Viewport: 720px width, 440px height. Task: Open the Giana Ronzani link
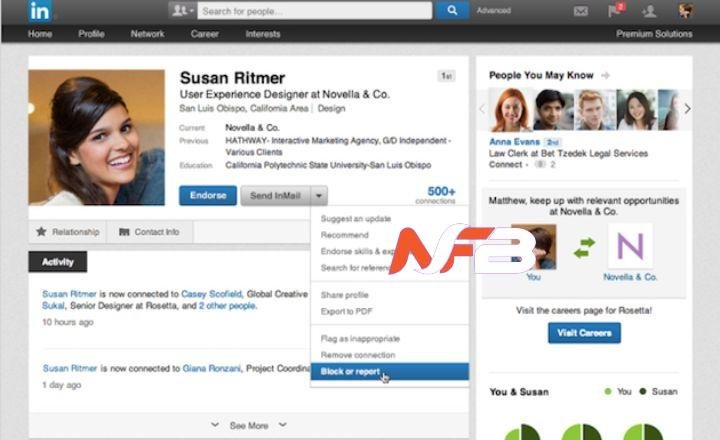pos(211,368)
